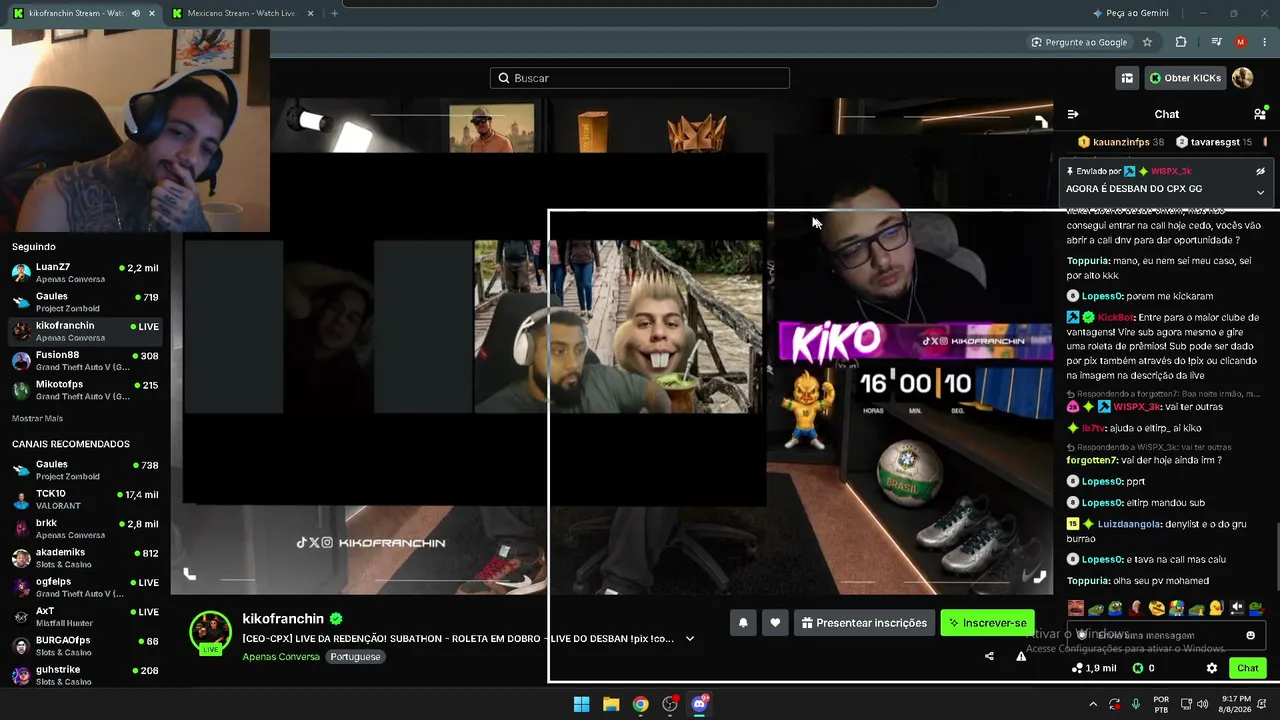Expand the pinned message chevron
1280x720 pixels.
coord(1260,192)
